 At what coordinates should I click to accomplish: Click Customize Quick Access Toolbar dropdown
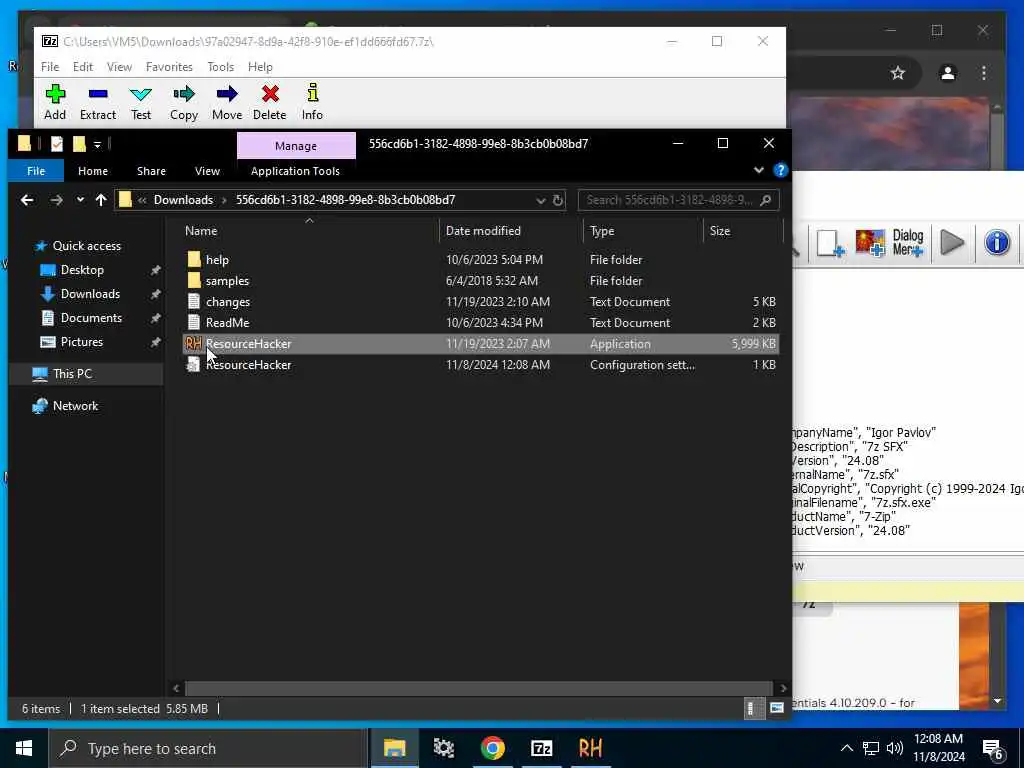coord(97,144)
